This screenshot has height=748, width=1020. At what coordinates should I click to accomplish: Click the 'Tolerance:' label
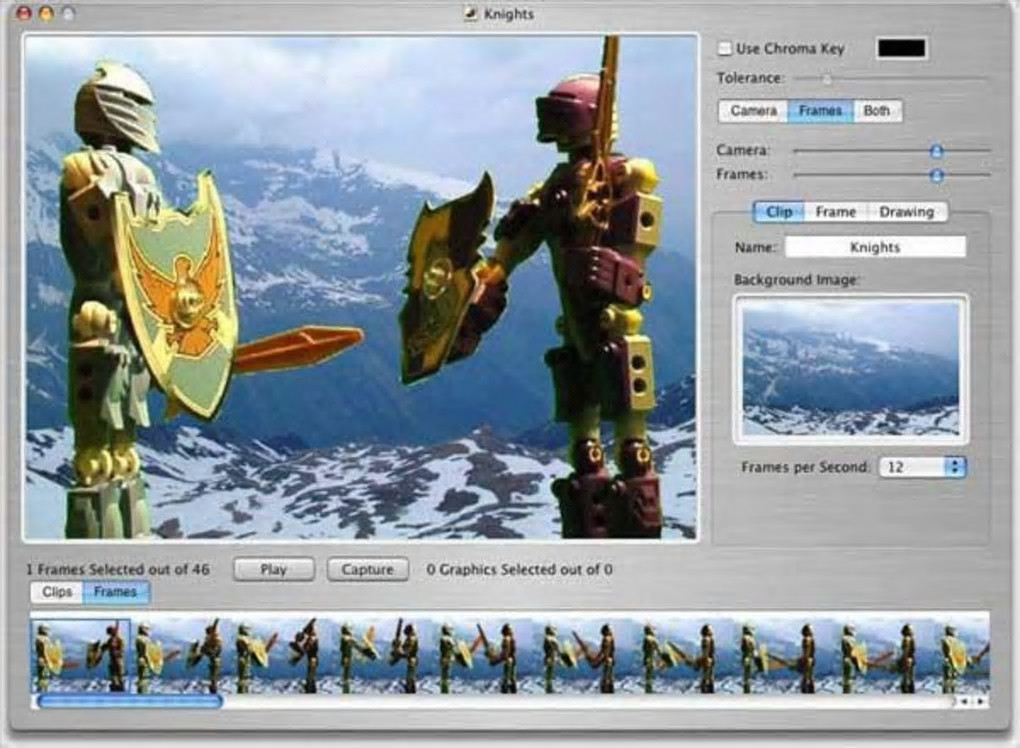[750, 78]
